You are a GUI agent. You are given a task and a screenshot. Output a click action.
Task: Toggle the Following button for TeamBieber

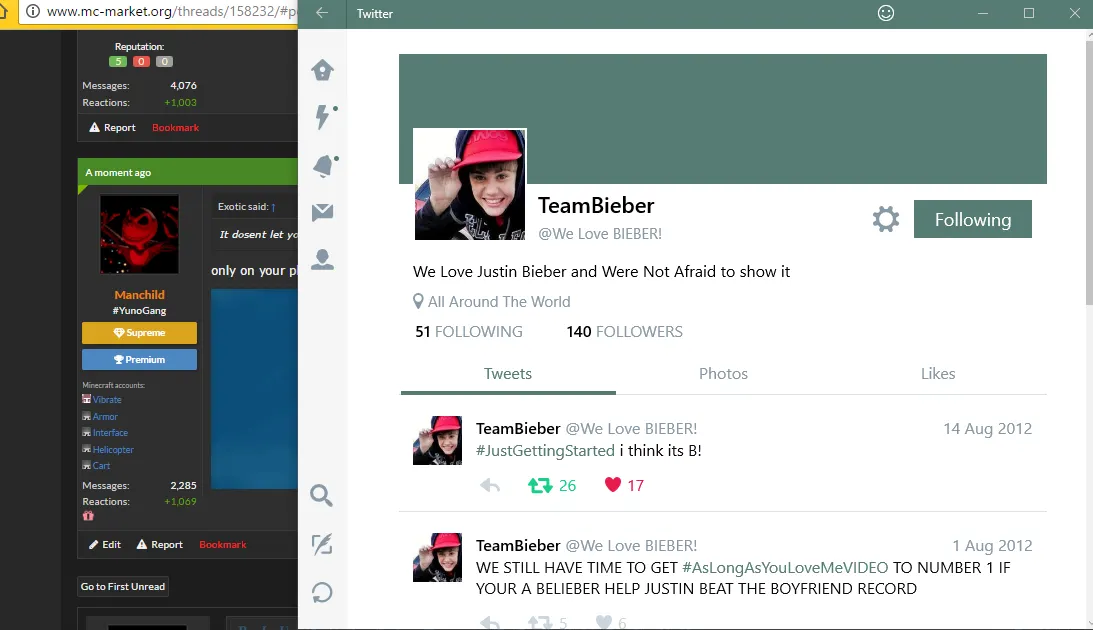972,219
